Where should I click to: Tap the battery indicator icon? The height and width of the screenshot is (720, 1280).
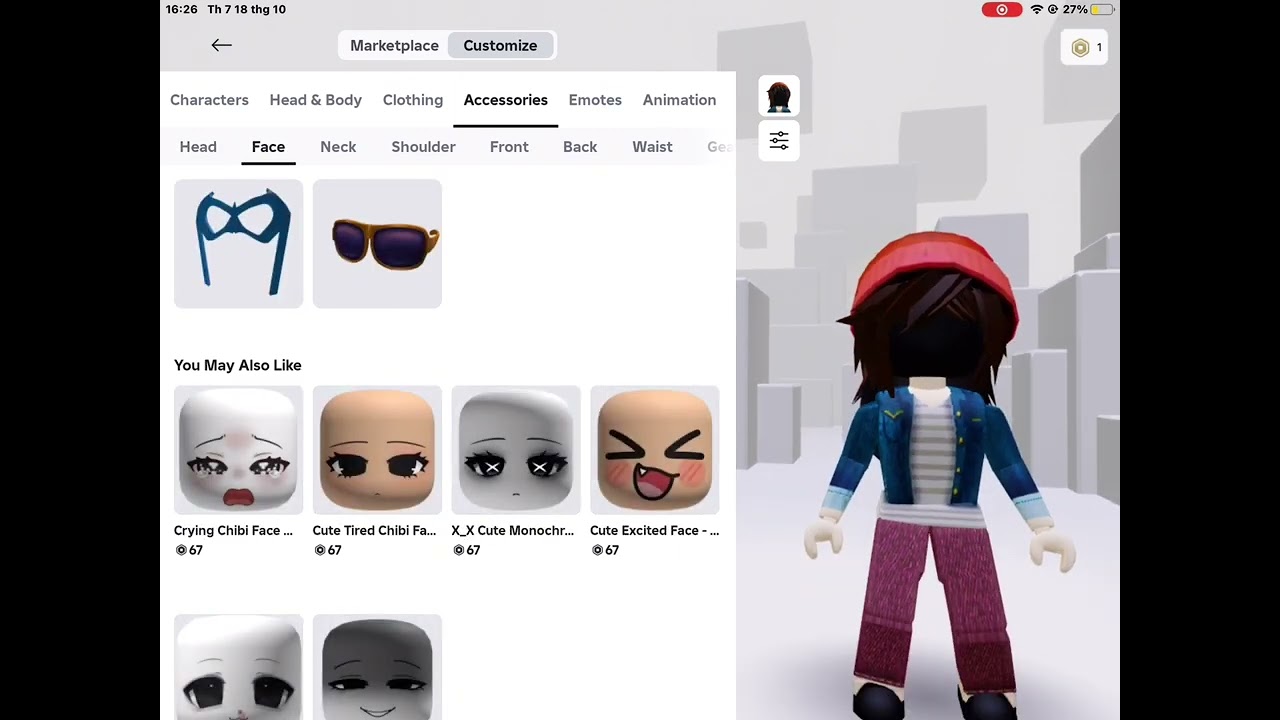pos(1102,10)
